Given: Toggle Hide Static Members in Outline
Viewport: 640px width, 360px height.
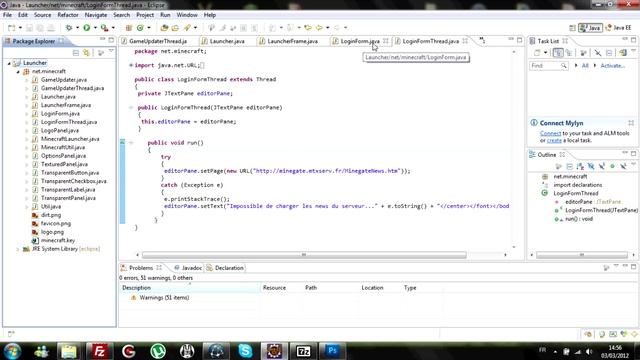Looking at the screenshot, I should pos(602,166).
